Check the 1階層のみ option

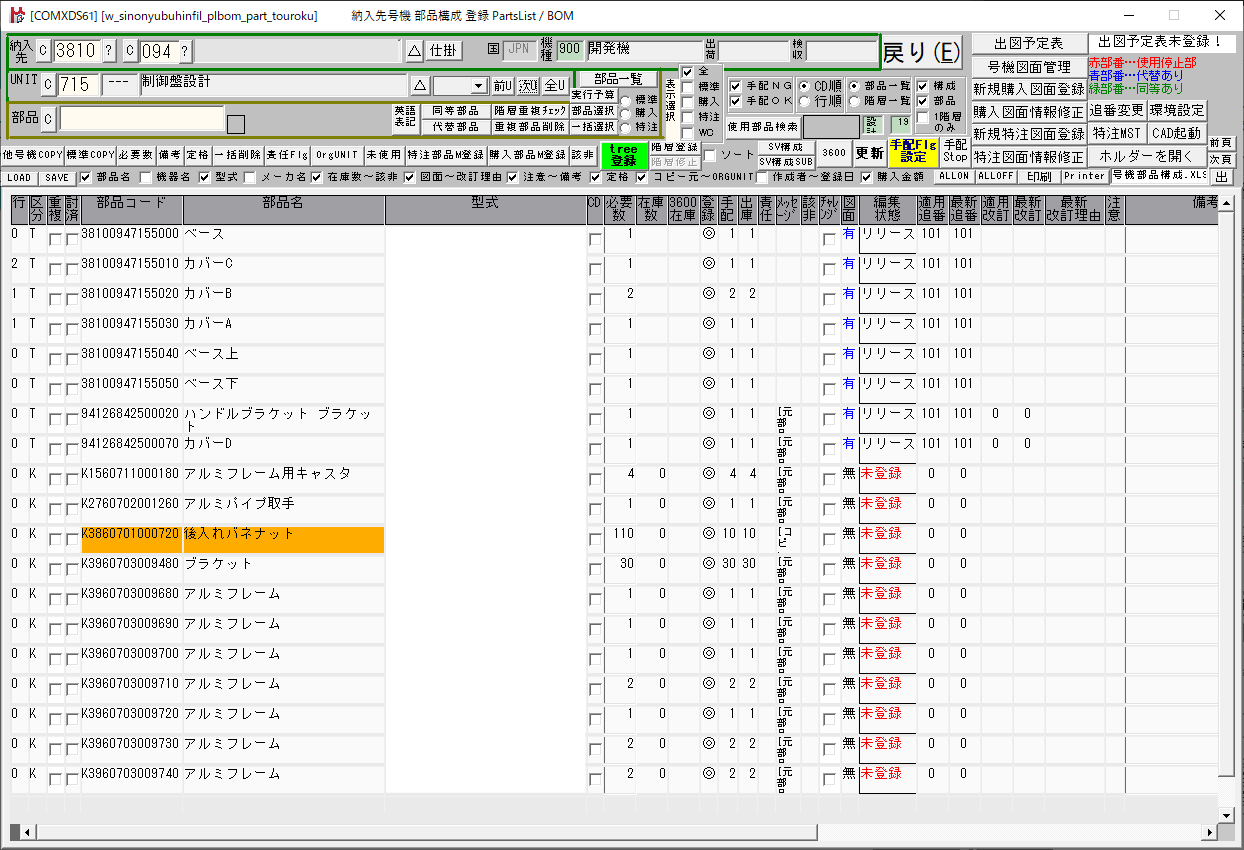(923, 117)
